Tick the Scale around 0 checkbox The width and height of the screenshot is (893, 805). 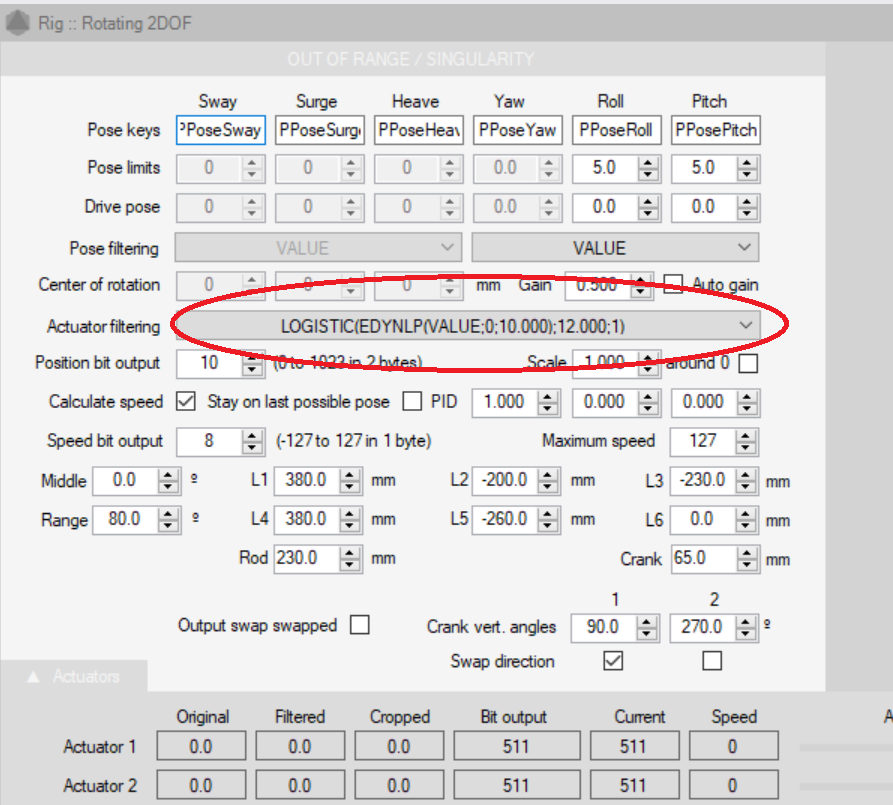point(747,363)
